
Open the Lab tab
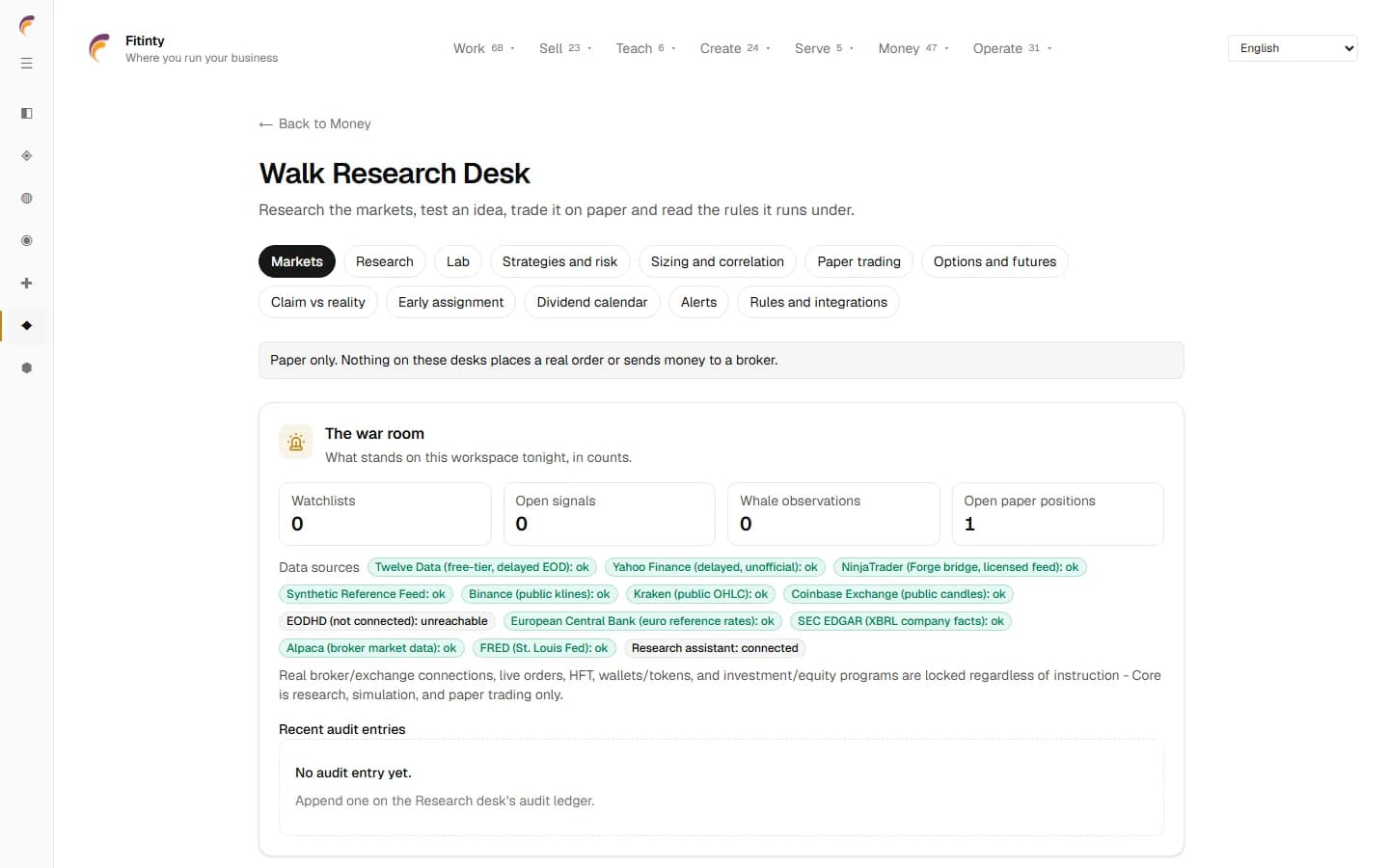coord(458,261)
